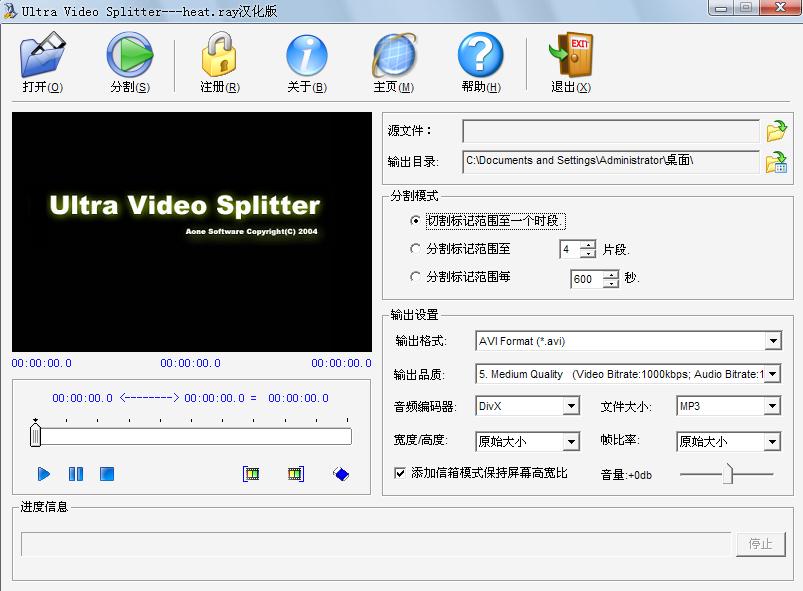Pause the video preview
The width and height of the screenshot is (803, 591).
tap(76, 474)
